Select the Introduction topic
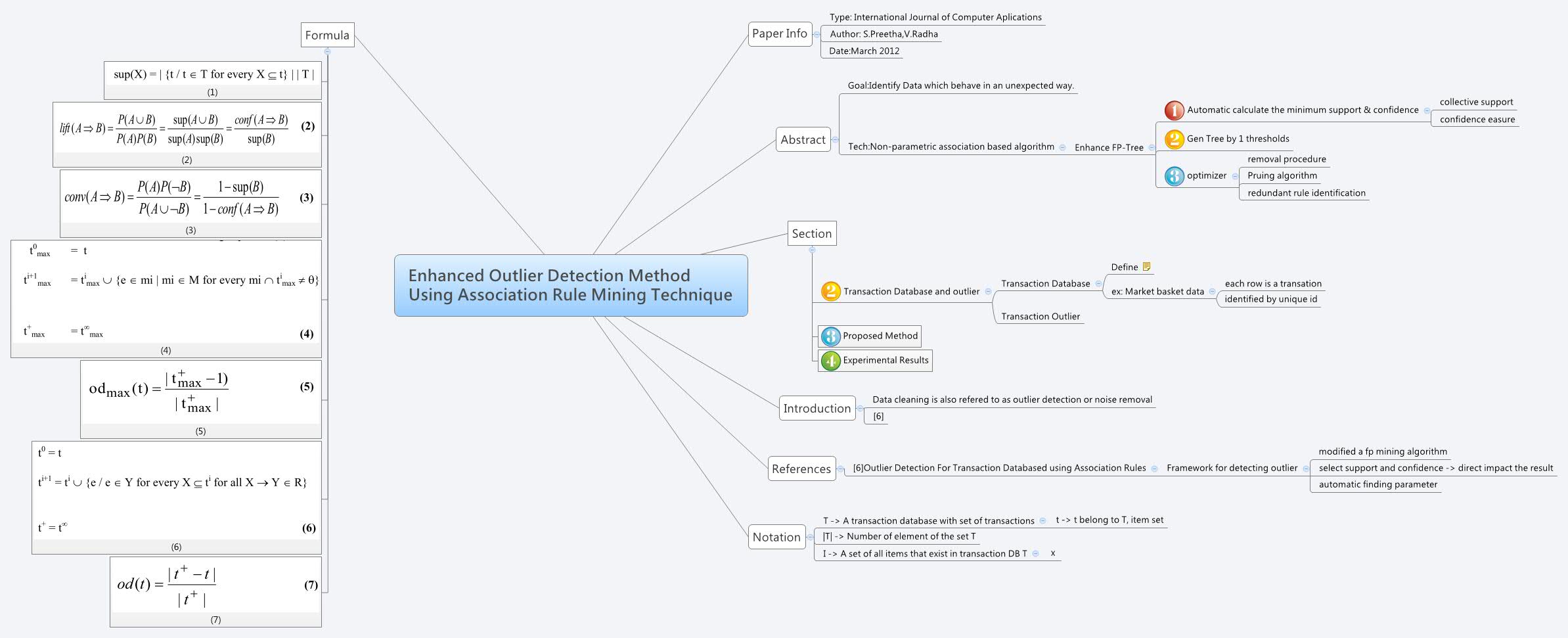 point(817,408)
